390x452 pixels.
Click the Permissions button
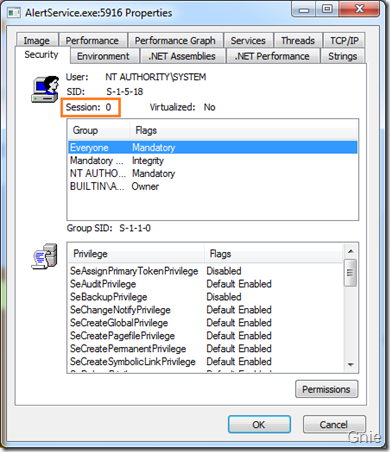pyautogui.click(x=326, y=389)
